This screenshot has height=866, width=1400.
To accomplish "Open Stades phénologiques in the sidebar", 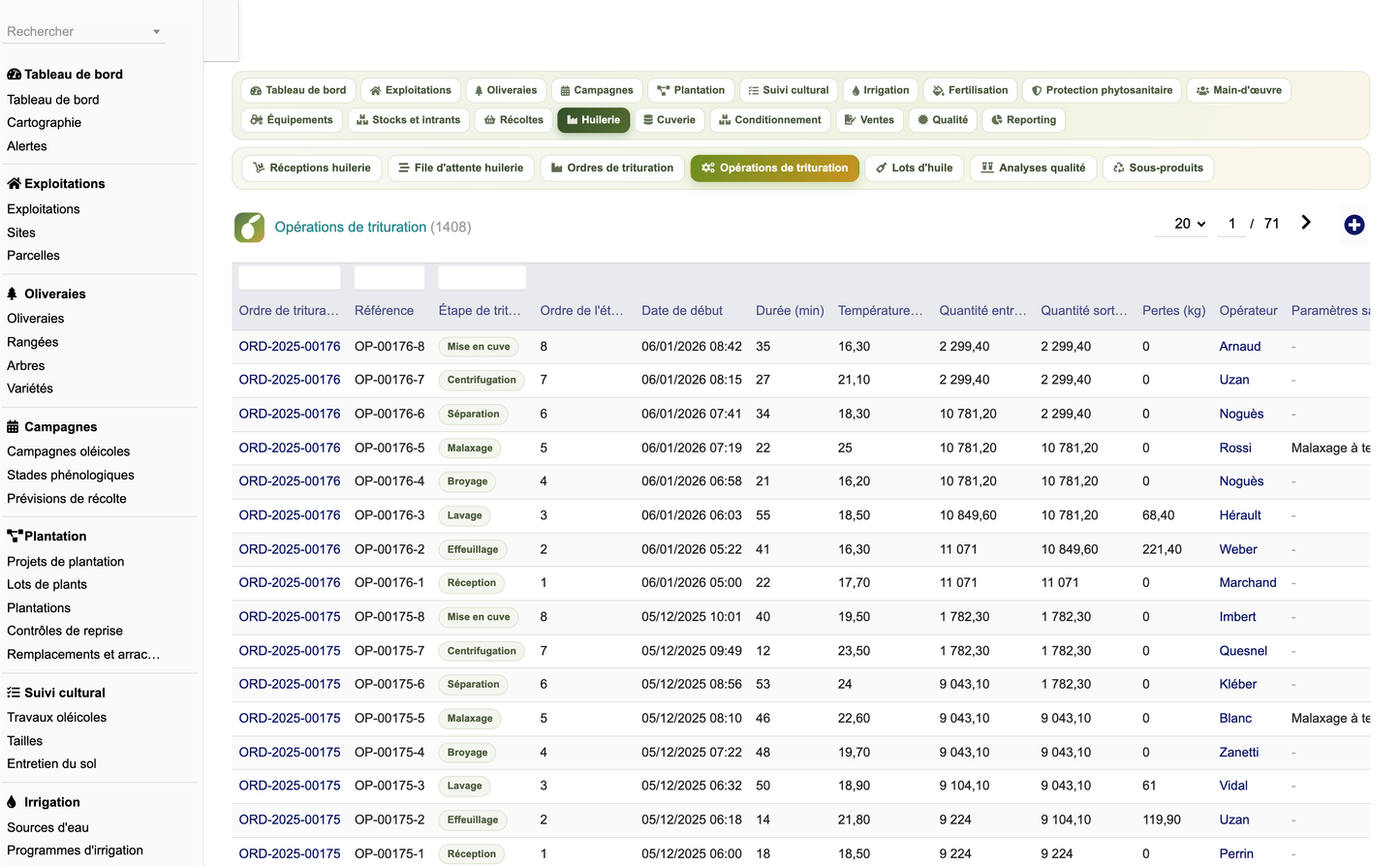I will pyautogui.click(x=71, y=476).
